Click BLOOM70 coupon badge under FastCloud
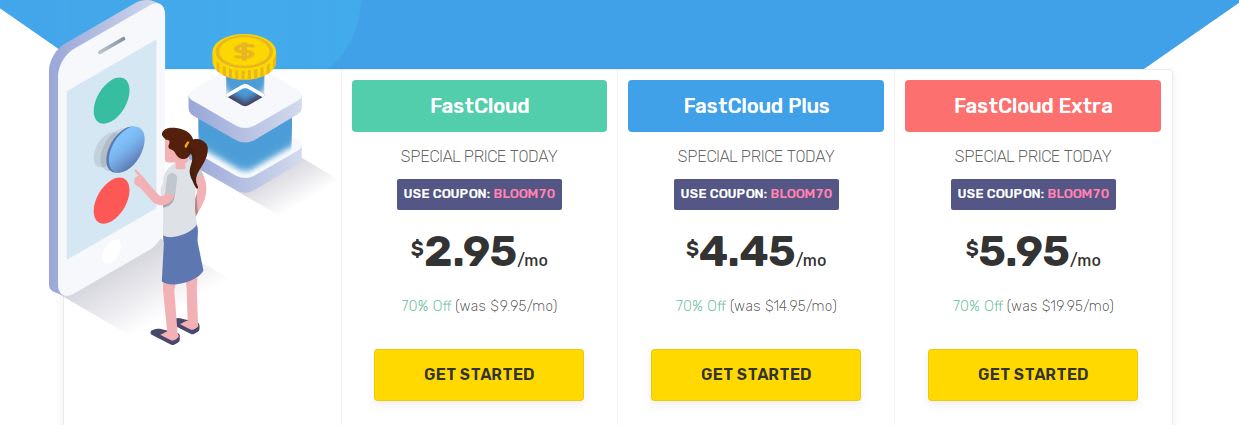1239x425 pixels. (479, 194)
